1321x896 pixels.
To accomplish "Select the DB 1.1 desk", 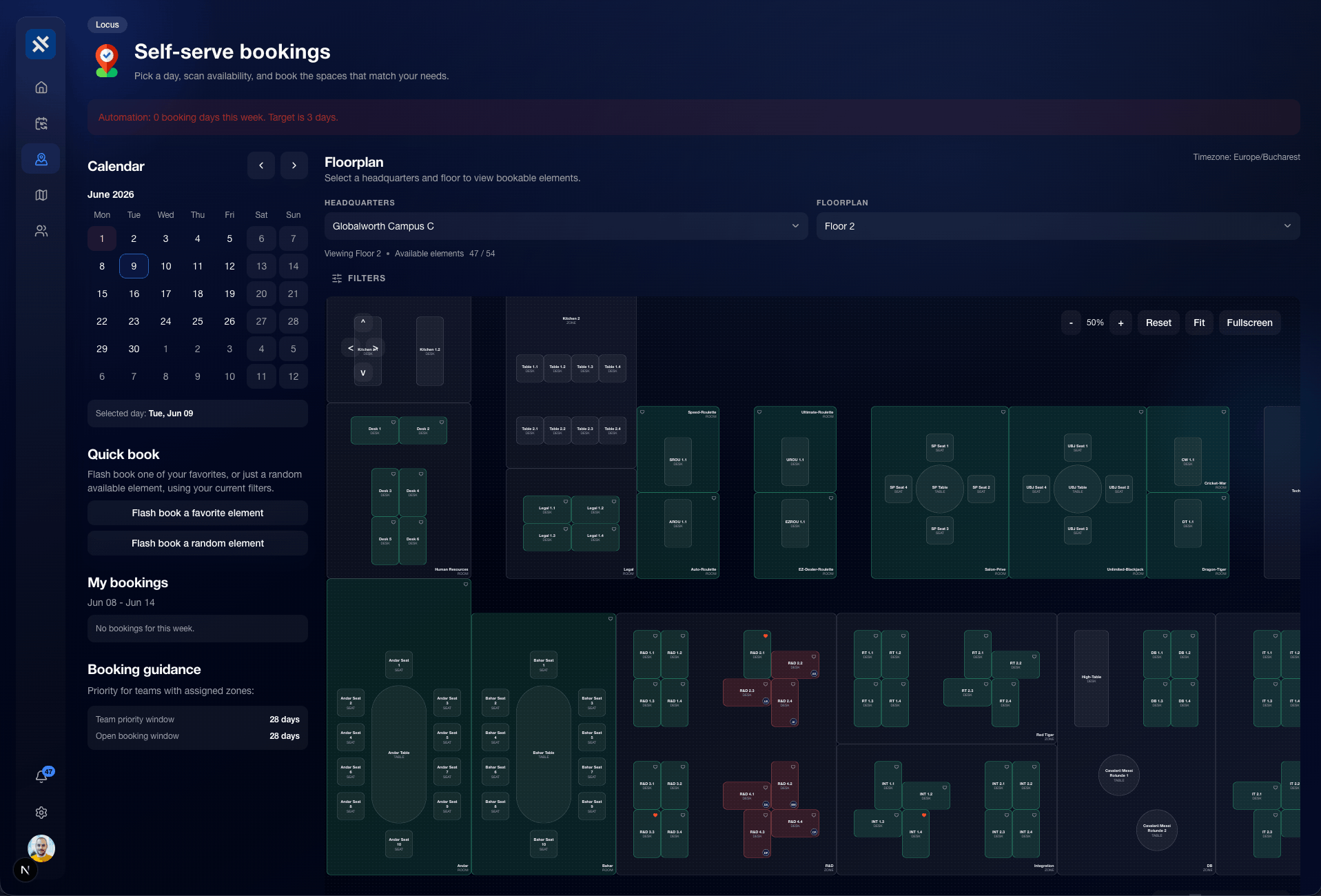I will (1157, 655).
